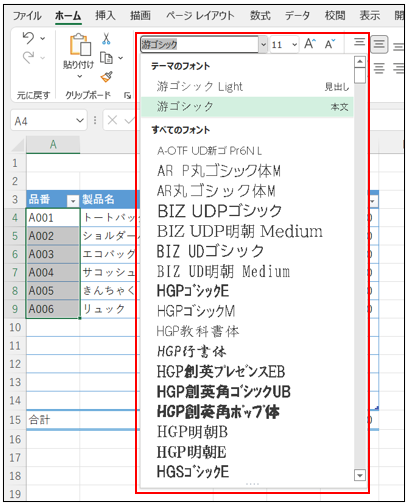Click the Copy icon
The height and width of the screenshot is (503, 406).
pos(106,58)
